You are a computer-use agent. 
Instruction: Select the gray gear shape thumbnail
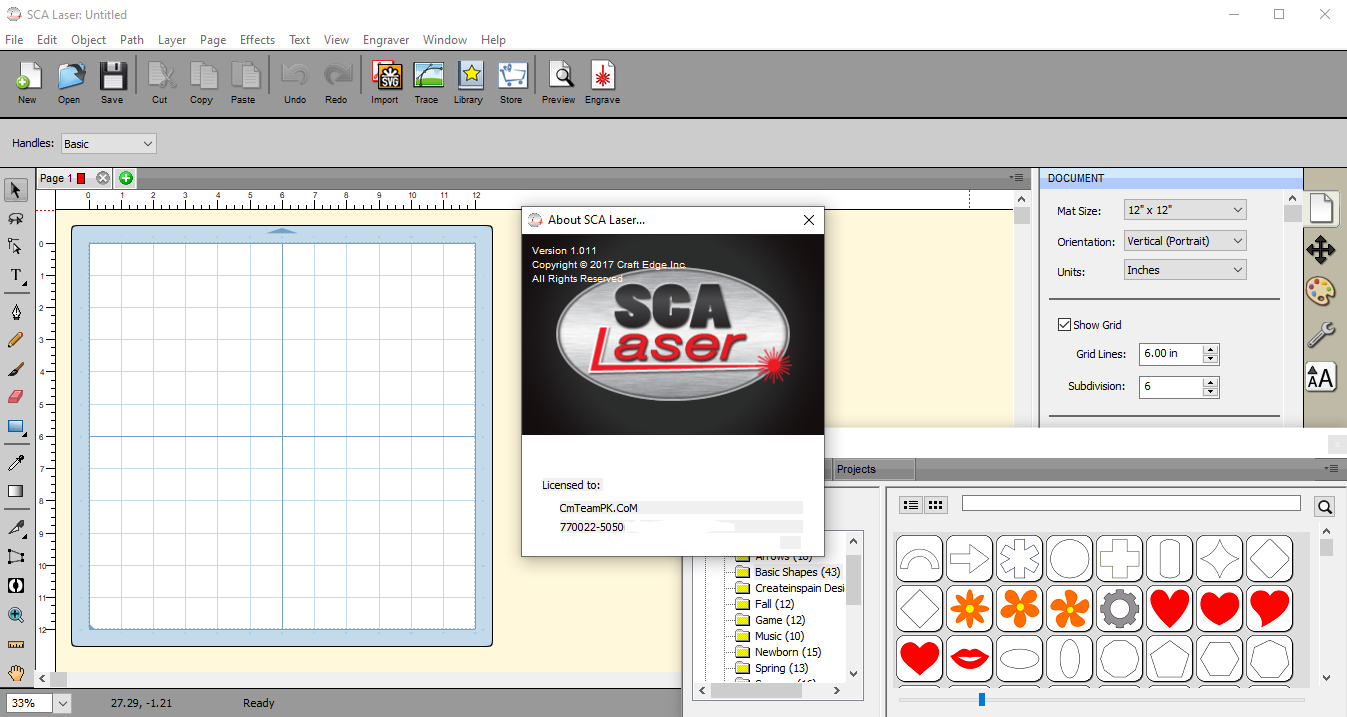[1119, 608]
